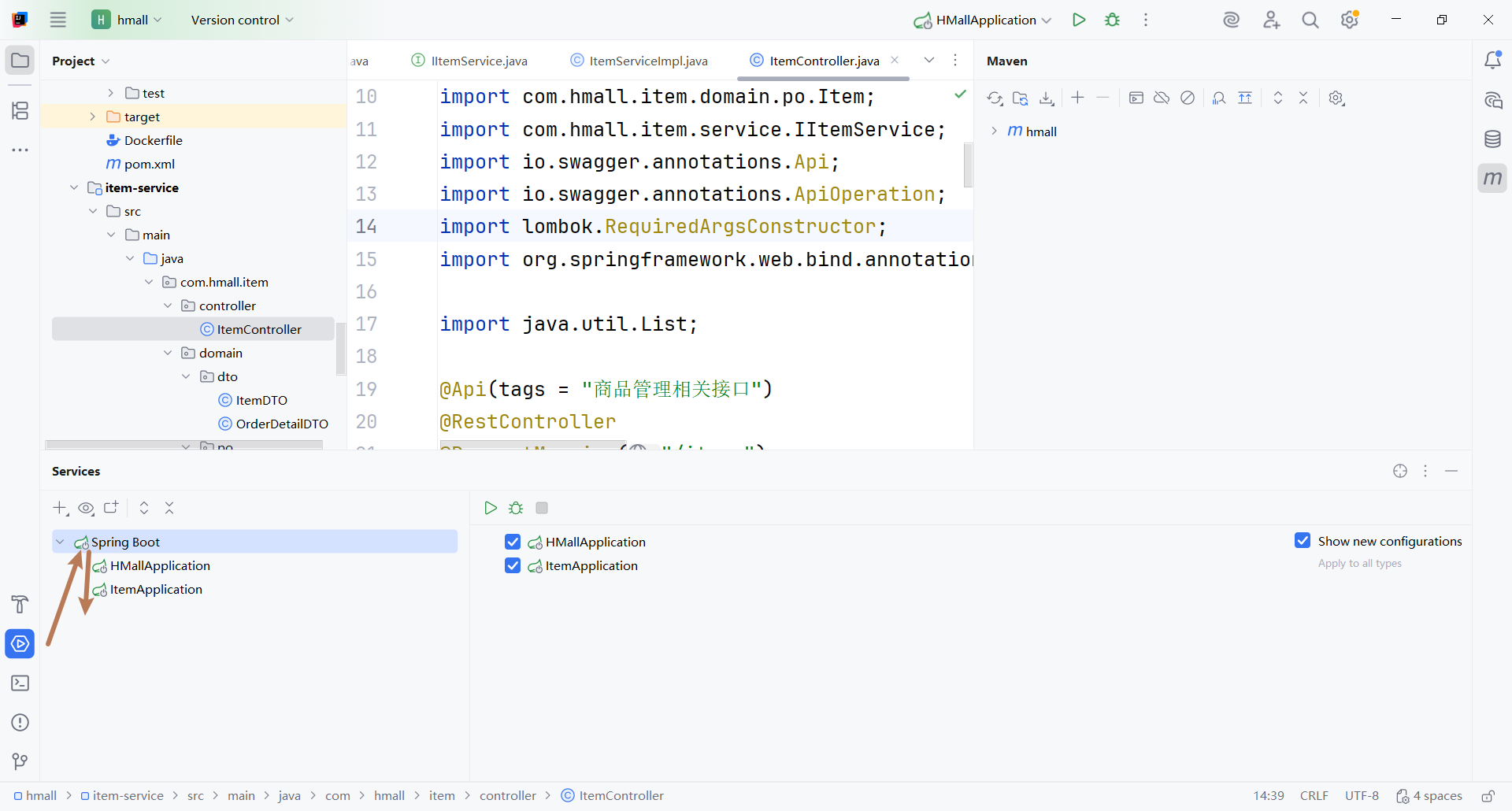
Task: Open the AI assistant swirl icon in title bar
Action: click(x=1232, y=20)
